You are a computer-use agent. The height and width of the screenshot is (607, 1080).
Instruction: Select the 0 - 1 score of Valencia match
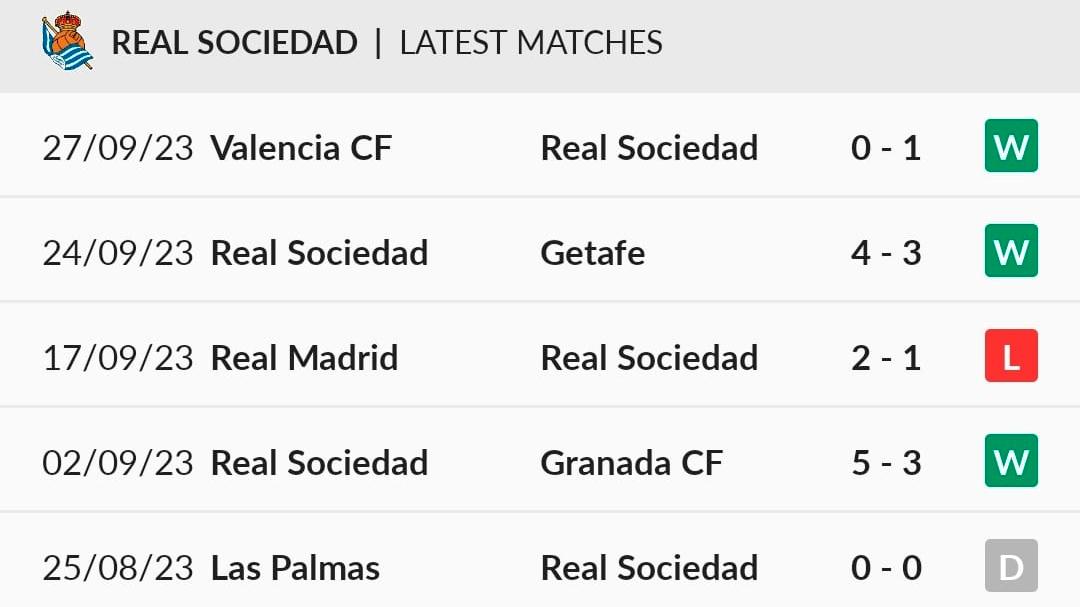[x=886, y=147]
